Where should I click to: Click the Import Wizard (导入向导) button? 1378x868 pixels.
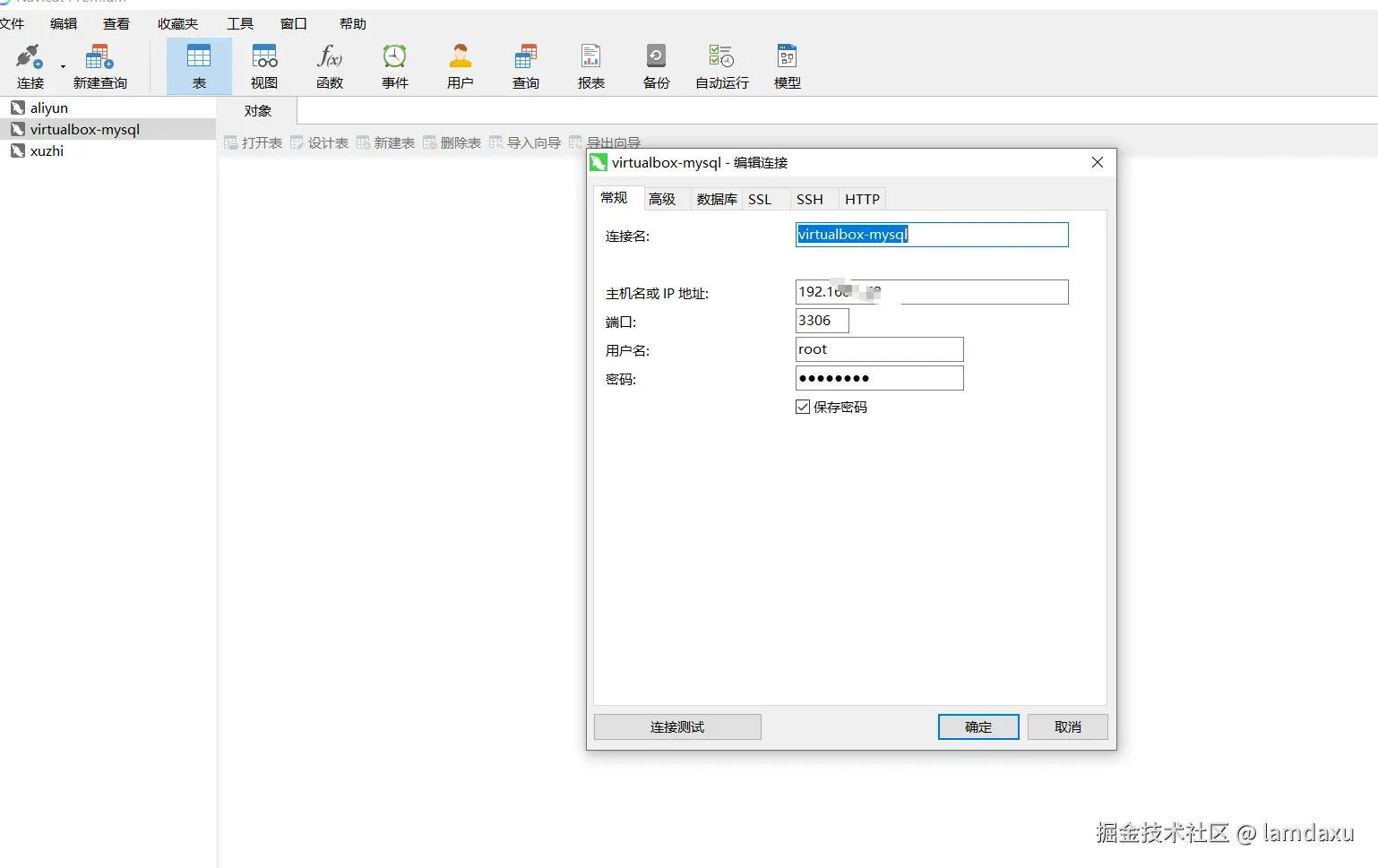pos(525,143)
